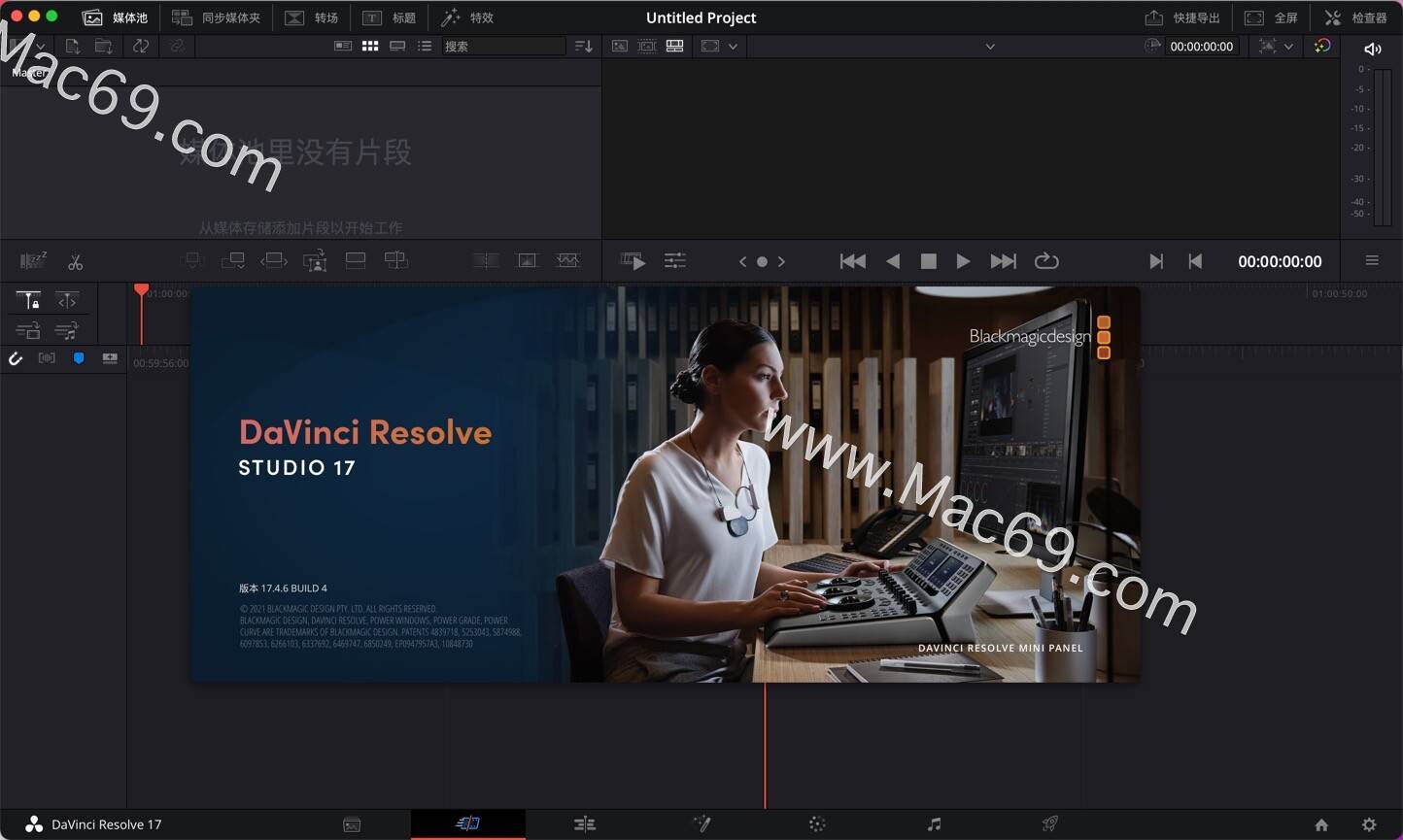The image size is (1403, 840).
Task: Toggle timeline snapping magnet
Action: [16, 358]
